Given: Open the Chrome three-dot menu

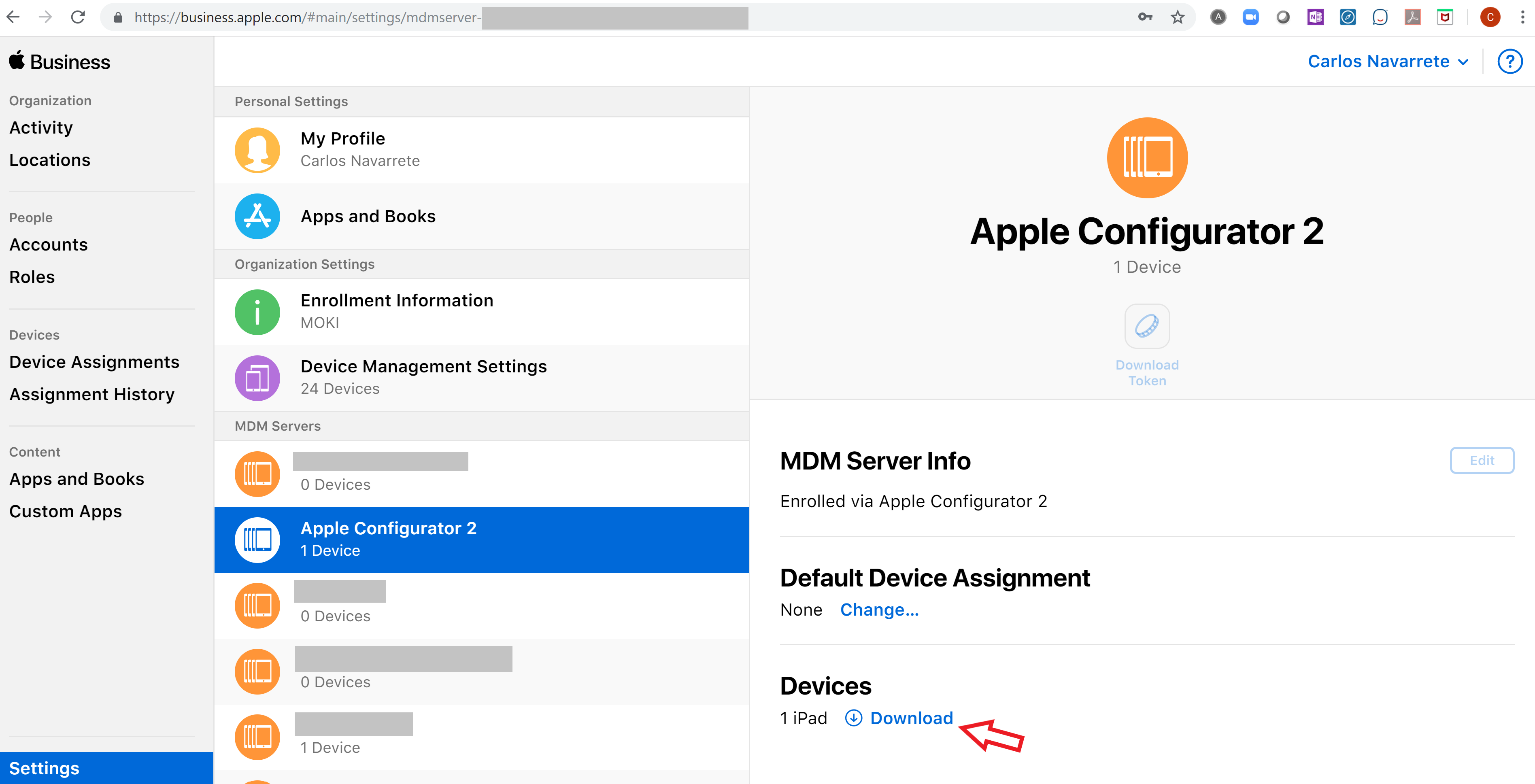Looking at the screenshot, I should (1522, 17).
